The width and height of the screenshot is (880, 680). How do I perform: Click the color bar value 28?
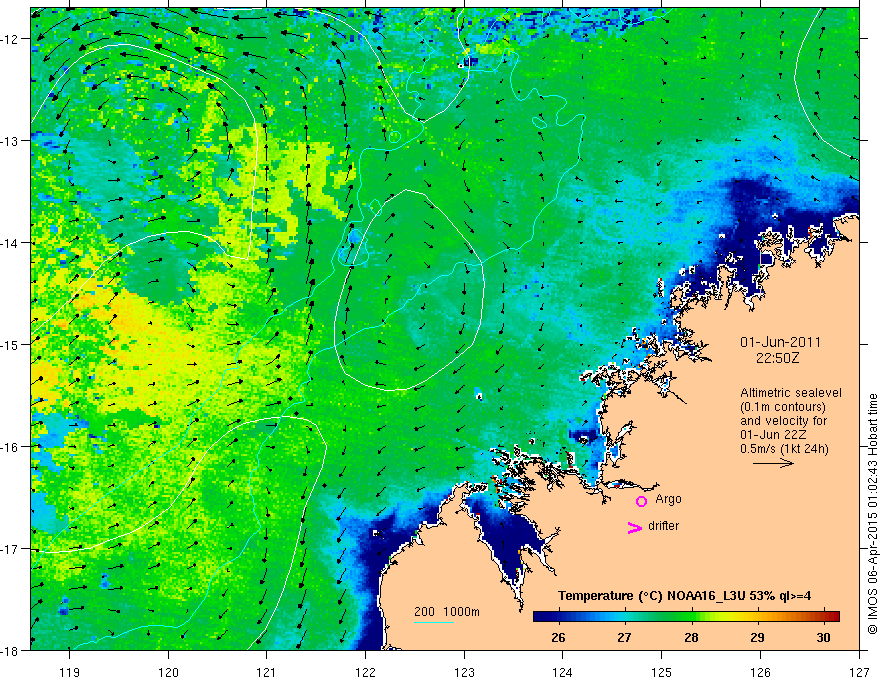coord(691,637)
